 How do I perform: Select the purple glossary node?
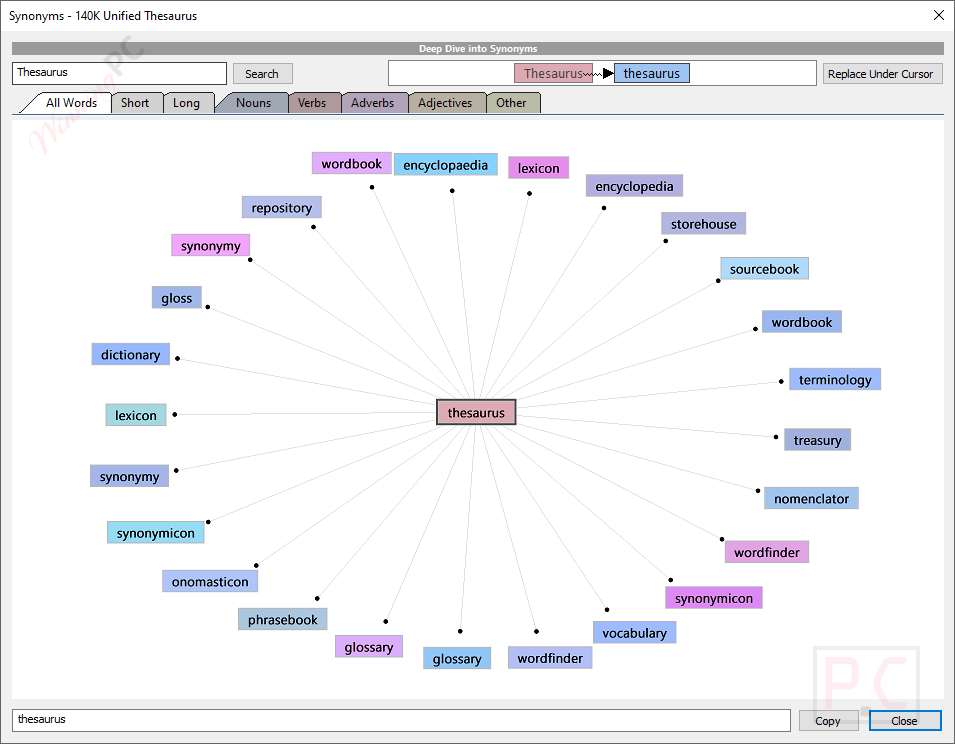[x=369, y=647]
